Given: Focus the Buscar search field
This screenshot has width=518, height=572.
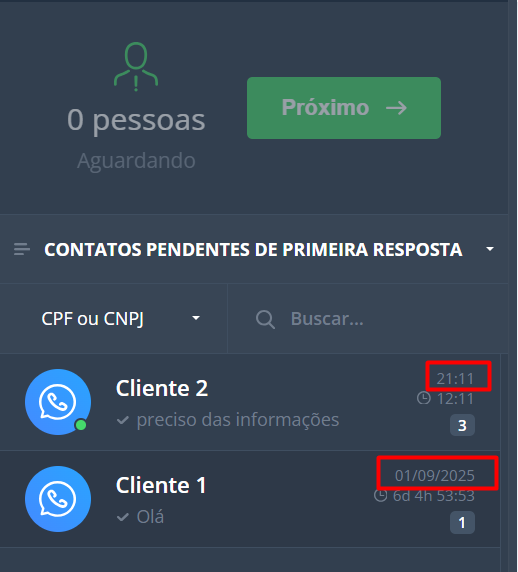Looking at the screenshot, I should click(x=368, y=318).
